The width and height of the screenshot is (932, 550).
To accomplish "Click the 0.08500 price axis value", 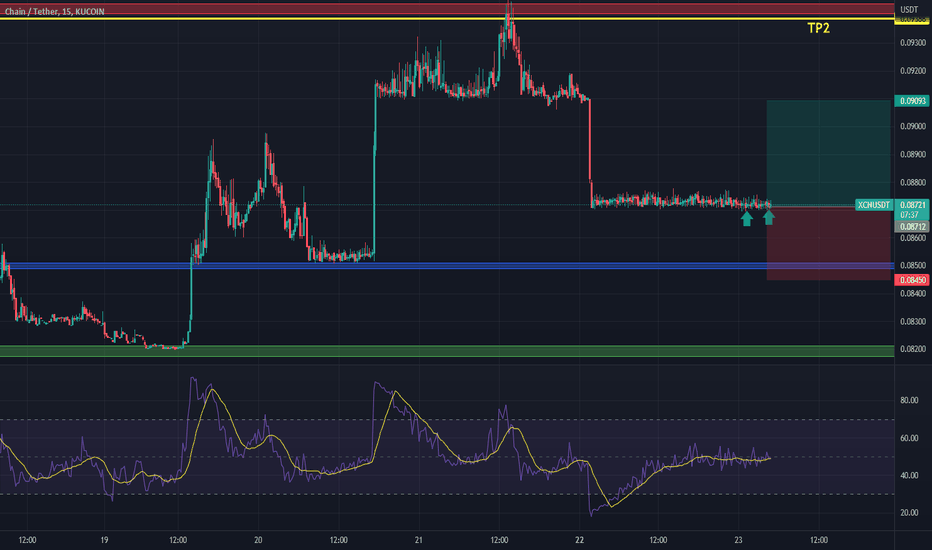I will (x=912, y=265).
